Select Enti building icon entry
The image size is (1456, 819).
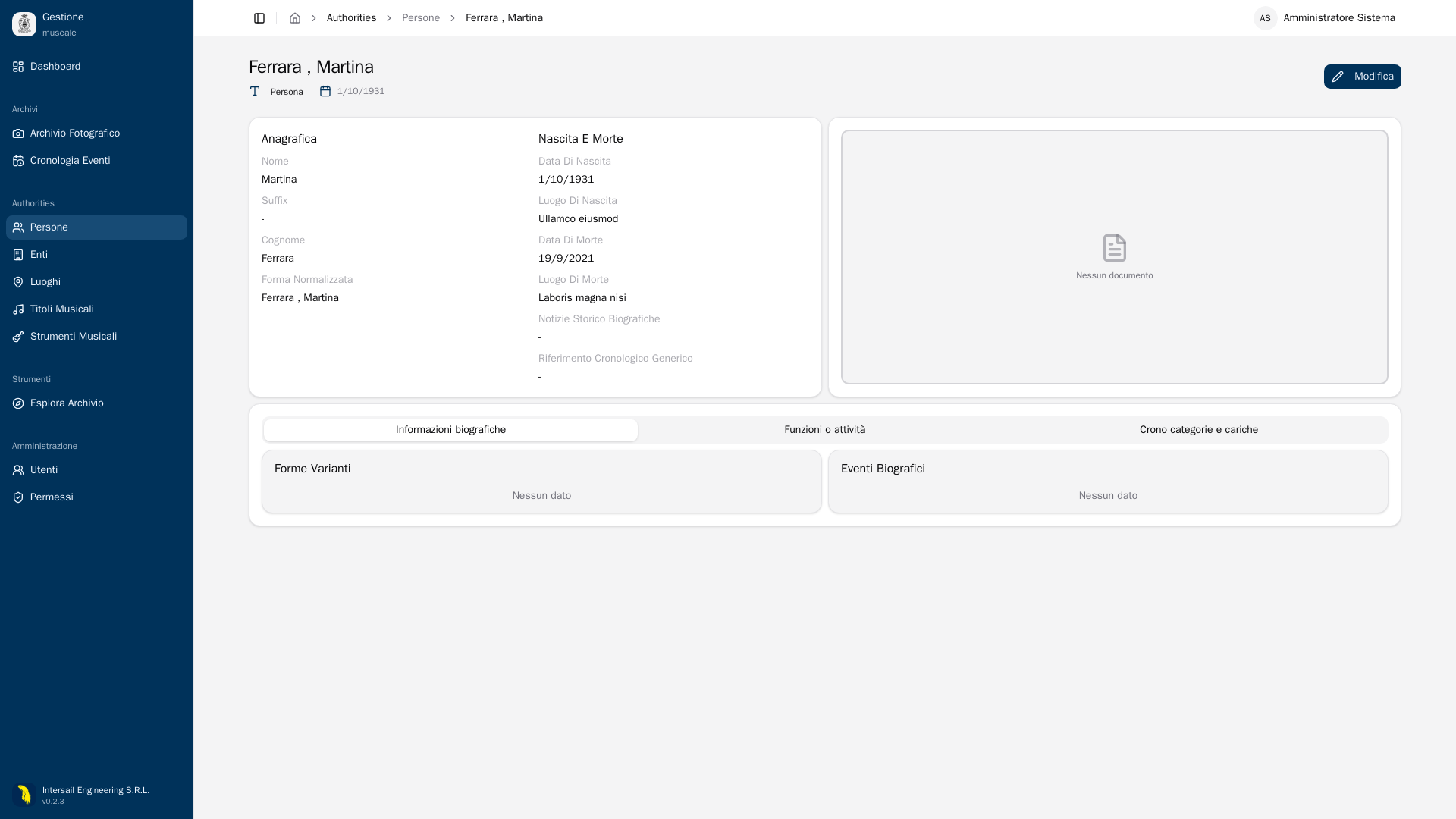96,255
